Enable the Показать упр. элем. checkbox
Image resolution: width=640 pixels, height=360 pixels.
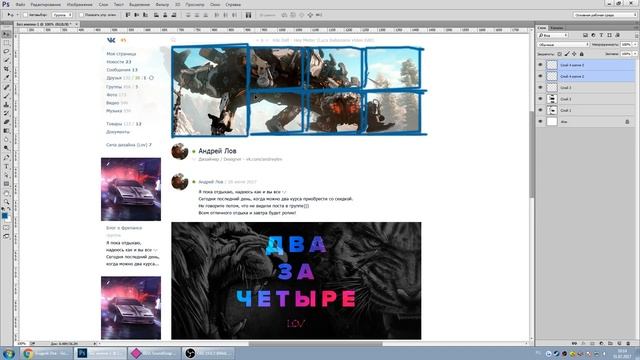click(x=81, y=15)
